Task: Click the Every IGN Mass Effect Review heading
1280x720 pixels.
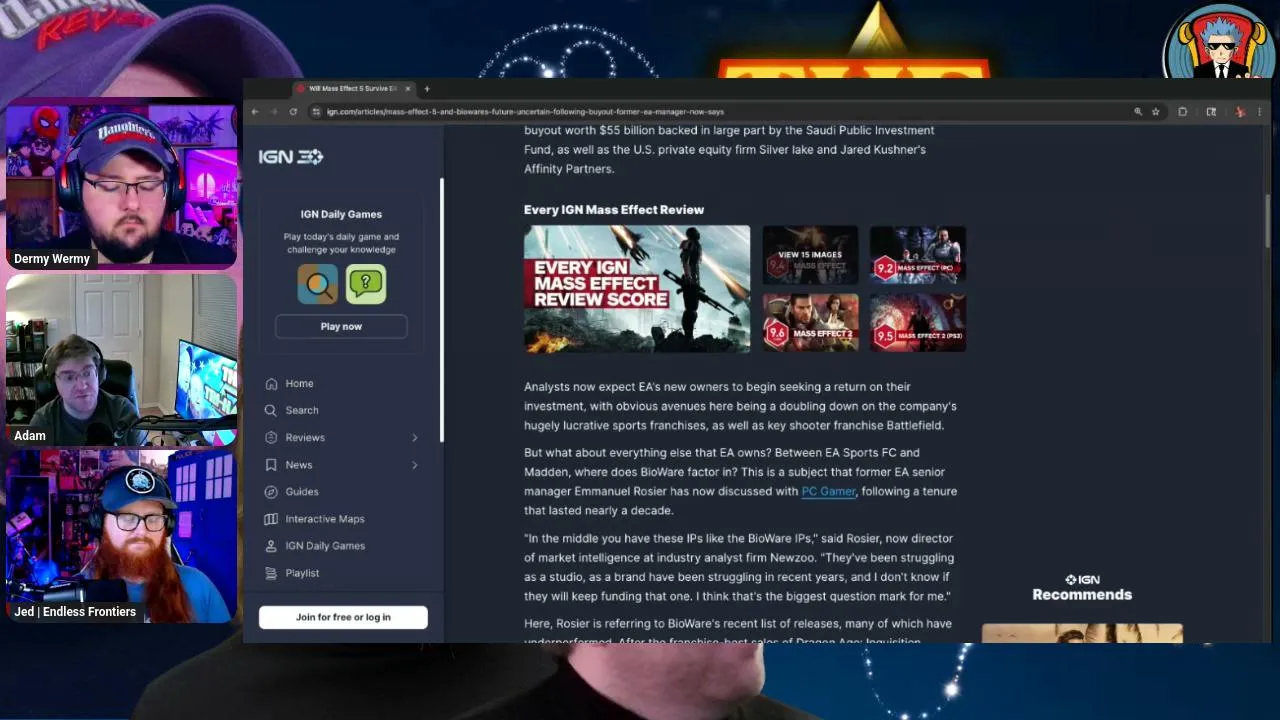Action: (614, 210)
